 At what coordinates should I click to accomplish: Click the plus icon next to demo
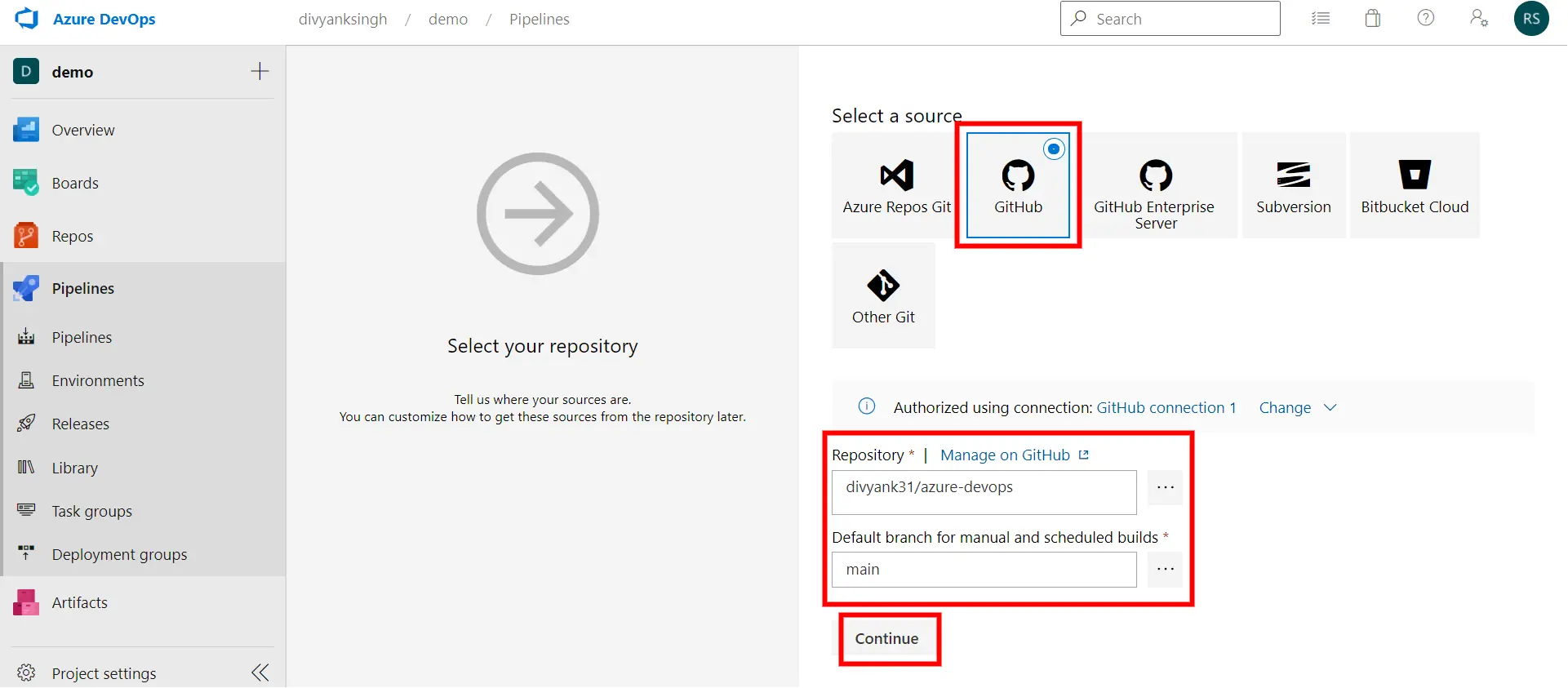click(x=260, y=72)
